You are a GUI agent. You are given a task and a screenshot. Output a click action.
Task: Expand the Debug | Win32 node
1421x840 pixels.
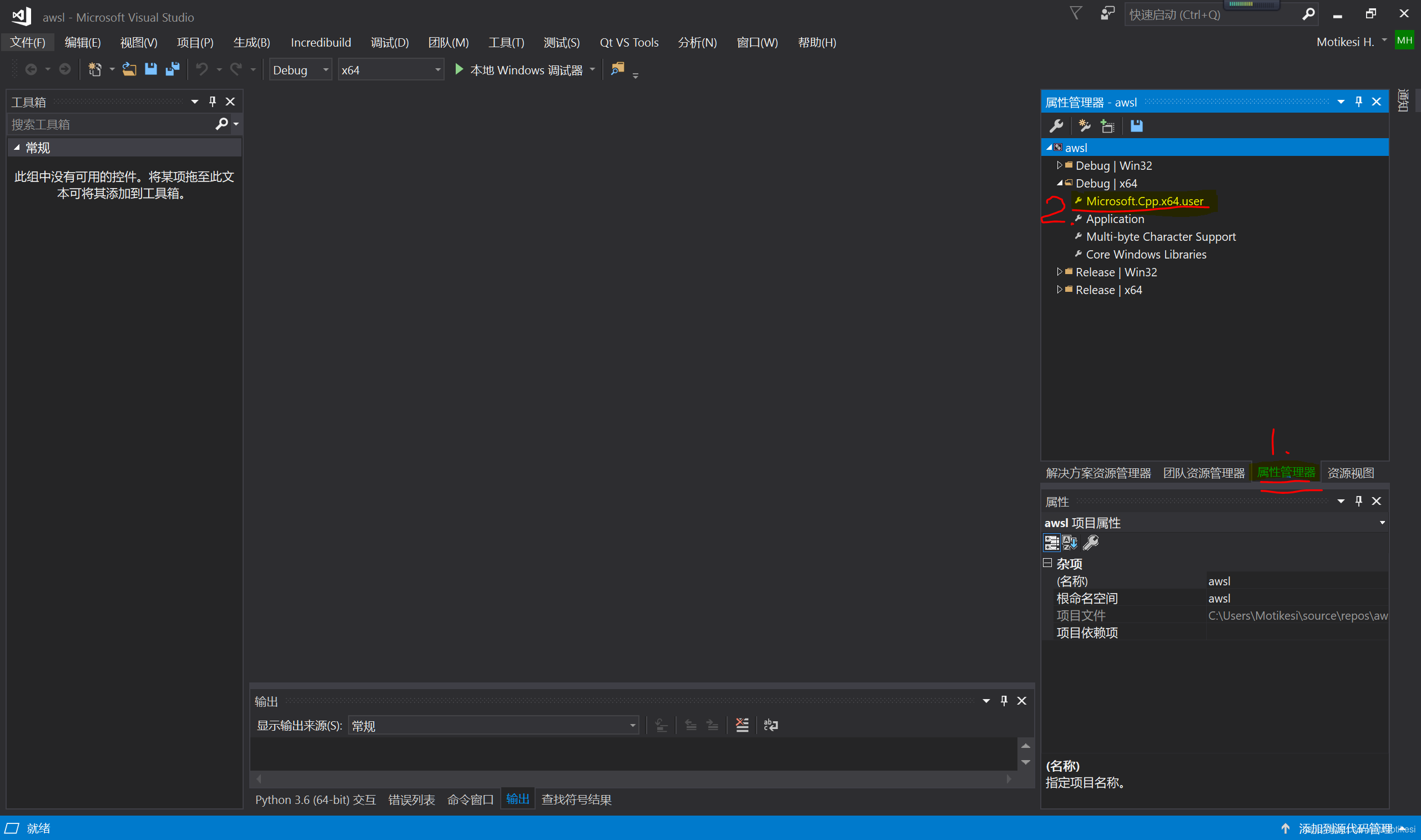[1059, 165]
